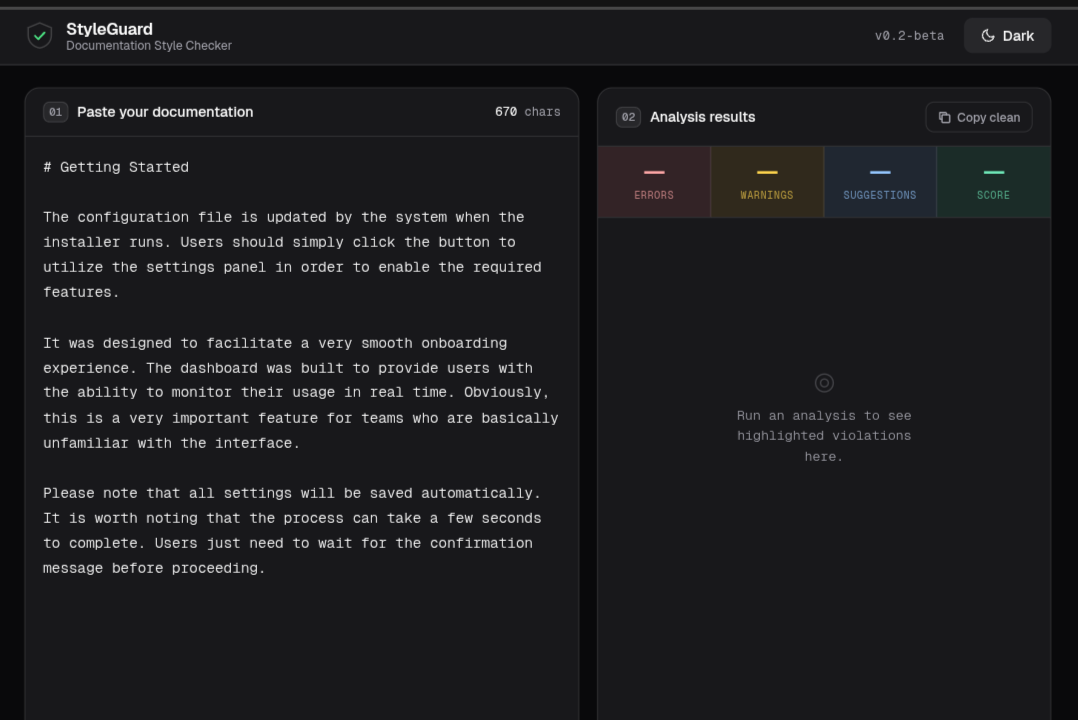Click the Run an analysis placeholder message

pyautogui.click(x=824, y=436)
